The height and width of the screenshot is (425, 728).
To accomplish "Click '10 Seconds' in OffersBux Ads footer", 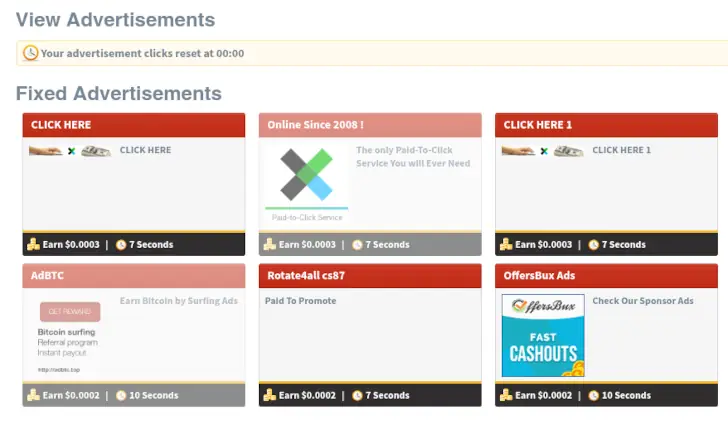I will 626,396.
